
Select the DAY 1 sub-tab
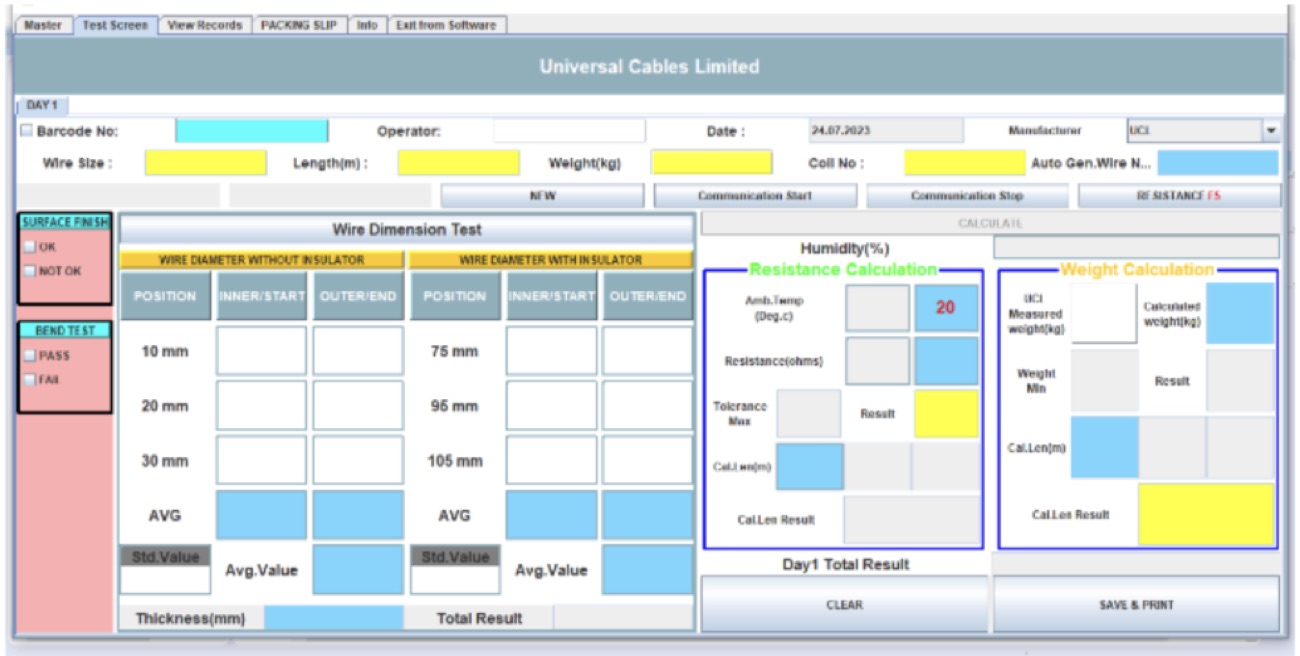42,105
